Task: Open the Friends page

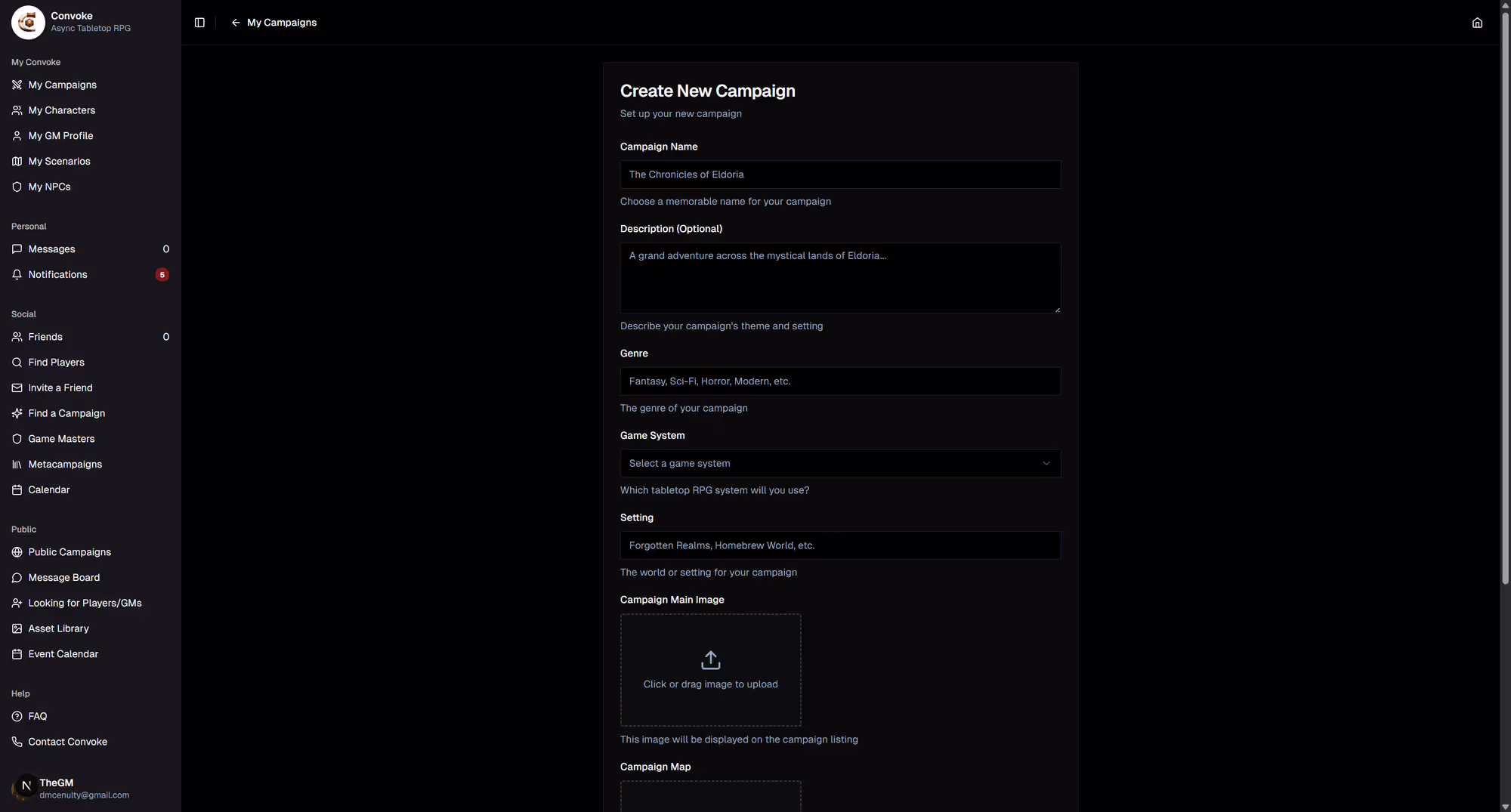Action: coord(90,337)
